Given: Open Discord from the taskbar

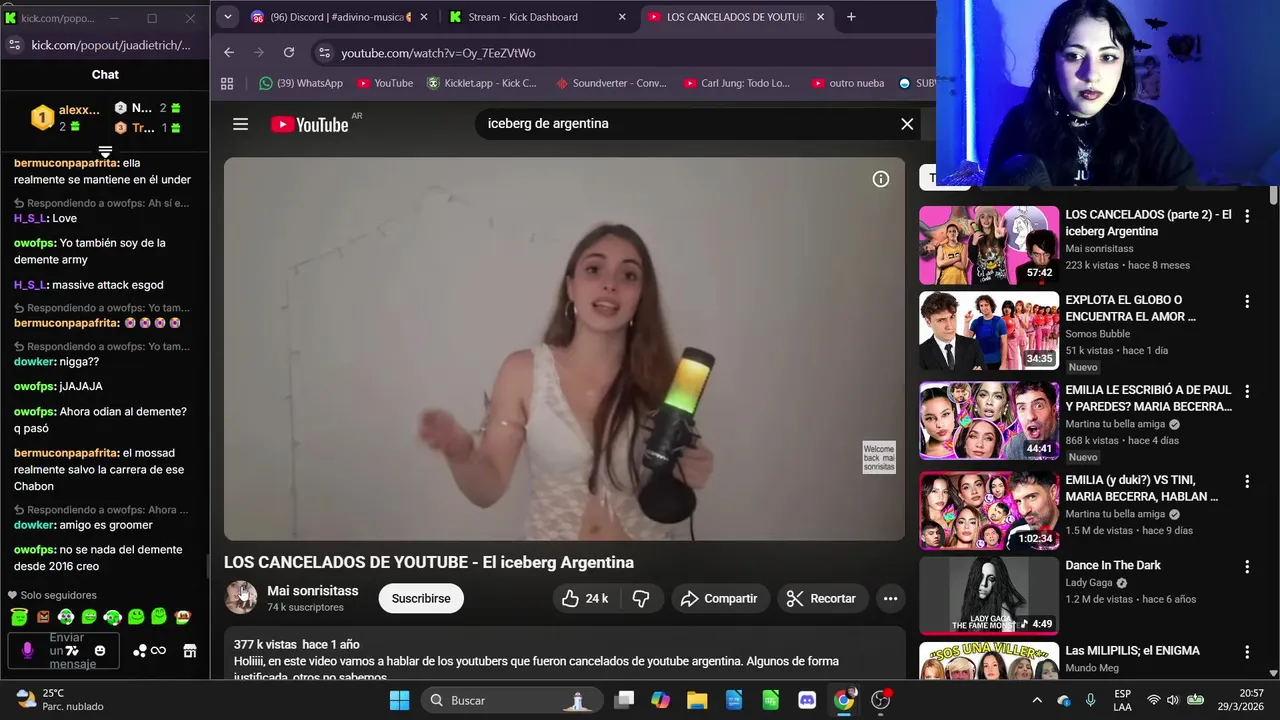Looking at the screenshot, I should point(807,700).
